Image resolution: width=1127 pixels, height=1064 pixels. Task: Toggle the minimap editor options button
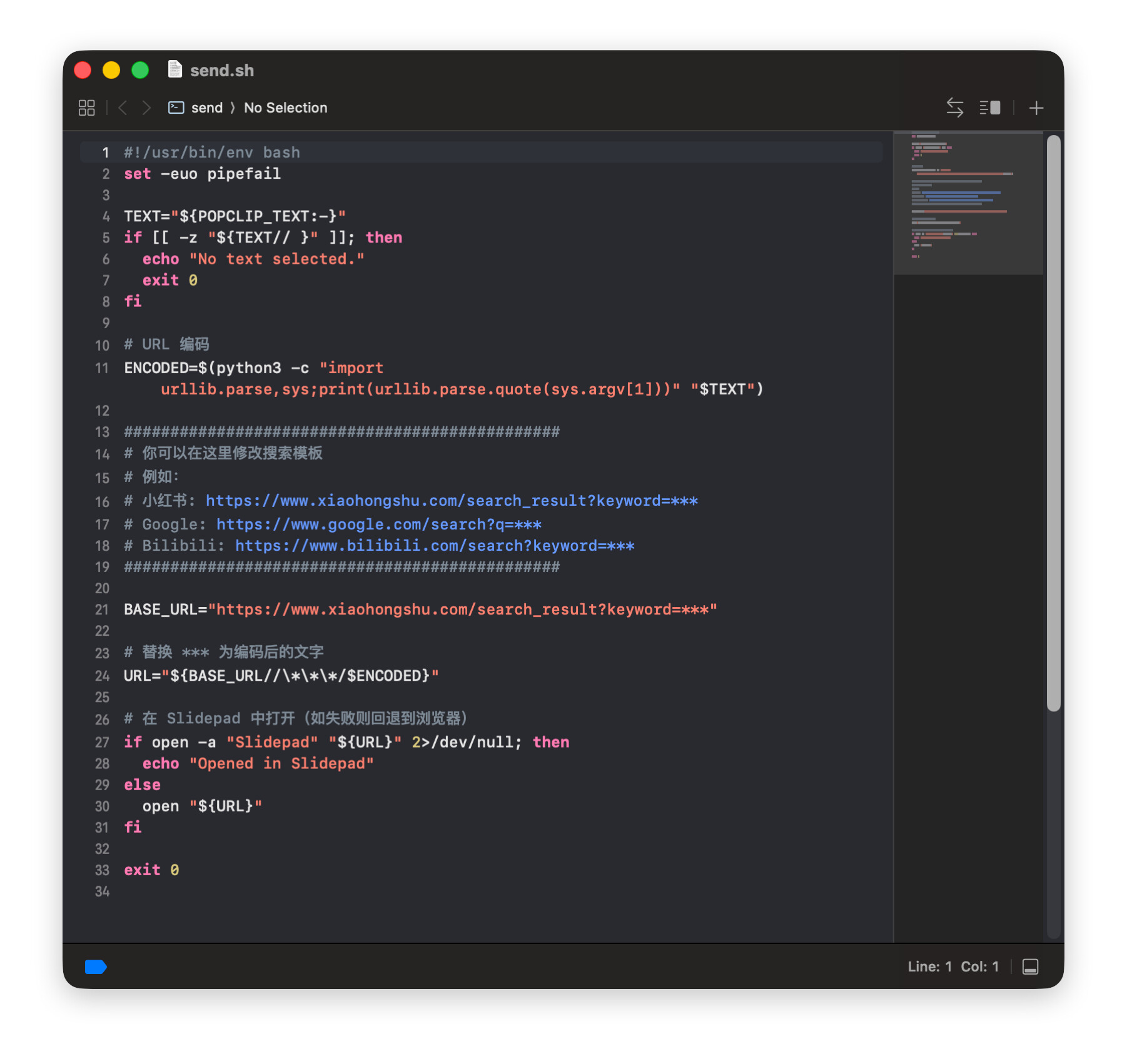pos(989,108)
